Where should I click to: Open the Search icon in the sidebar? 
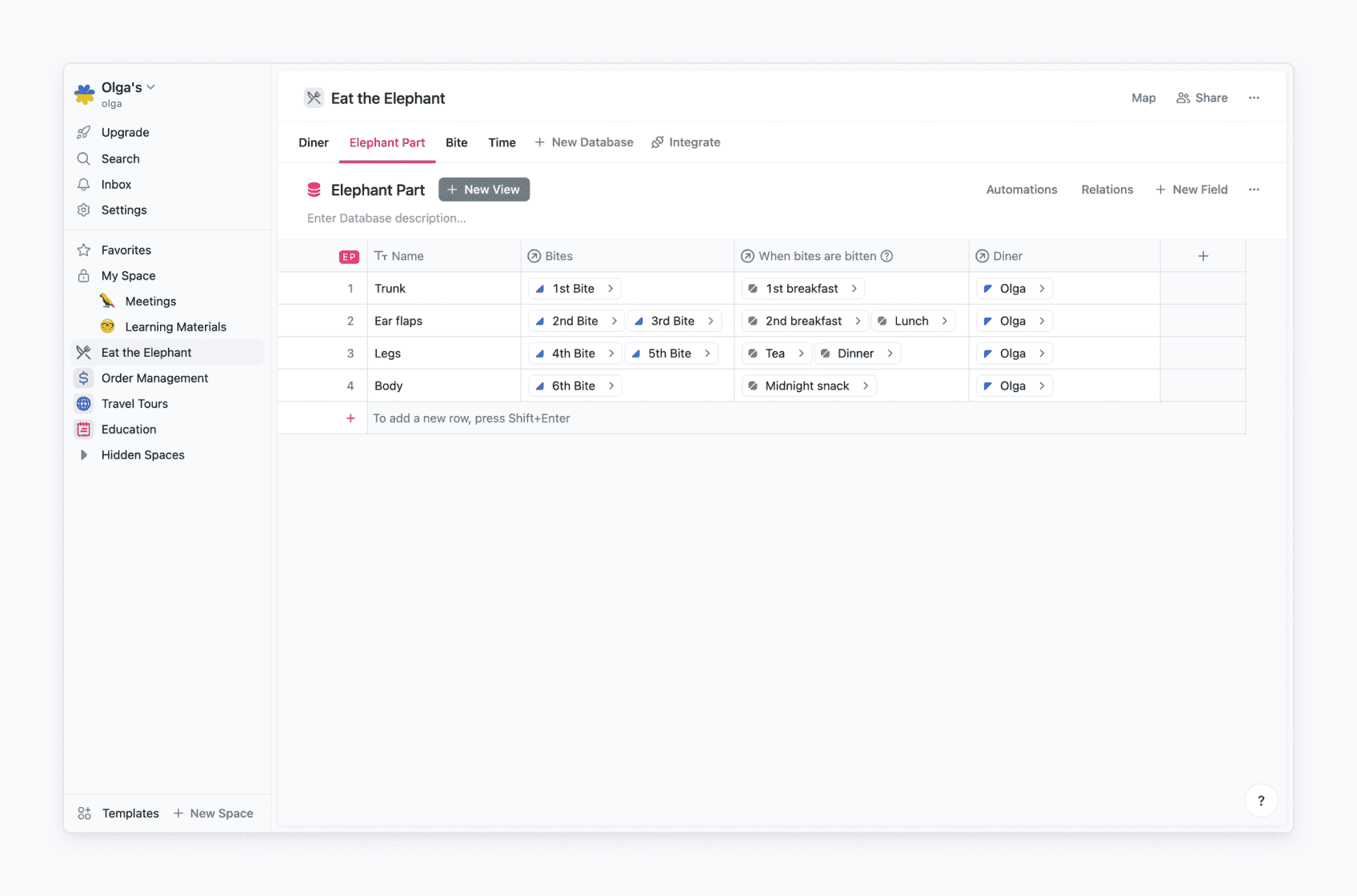pos(84,158)
